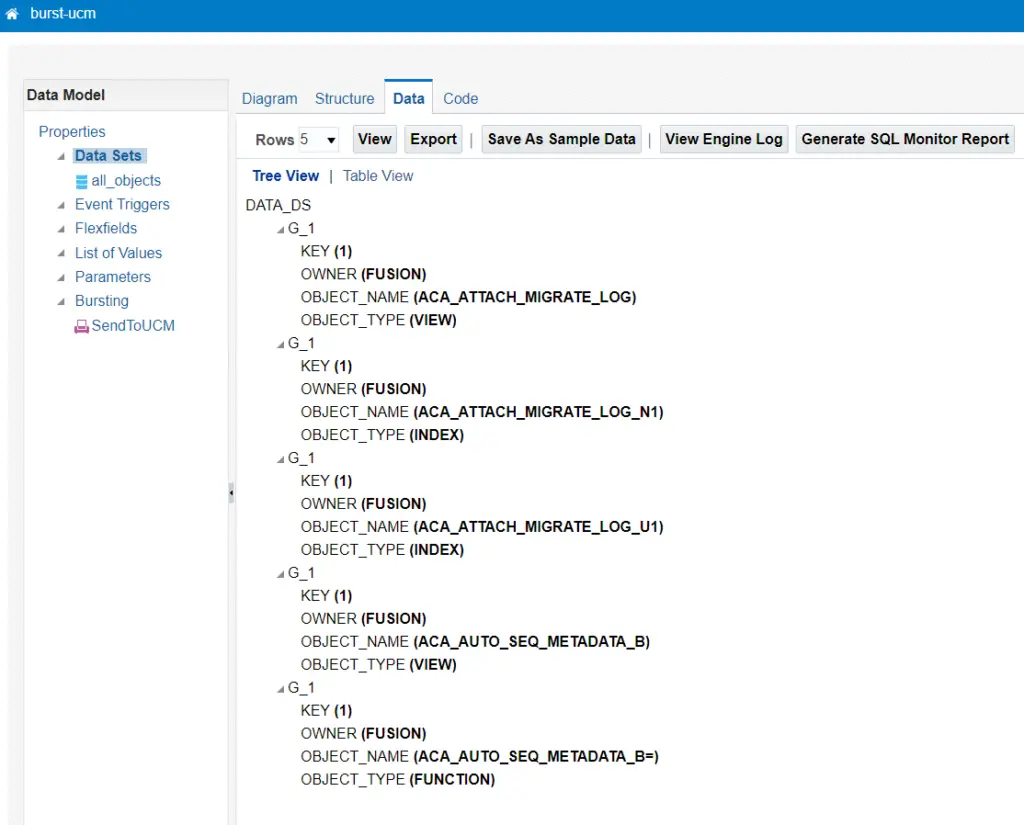Image resolution: width=1024 pixels, height=825 pixels.
Task: Collapse the Bursting tree node
Action: pyautogui.click(x=61, y=301)
